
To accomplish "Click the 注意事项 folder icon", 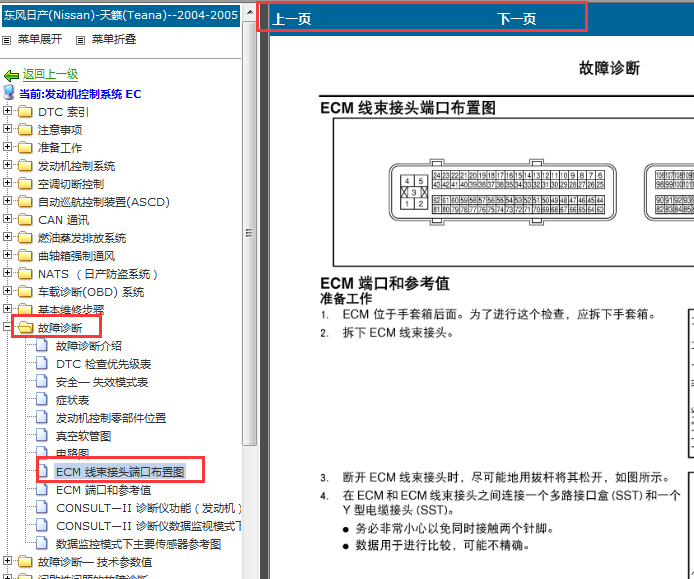I will click(x=25, y=129).
